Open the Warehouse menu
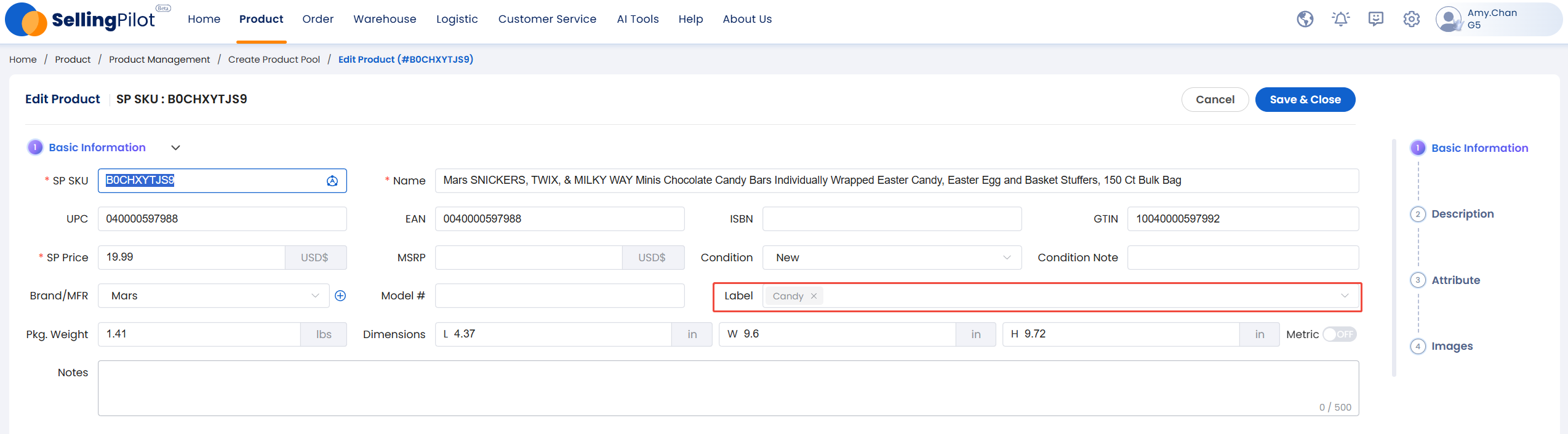This screenshot has height=434, width=1568. pyautogui.click(x=385, y=19)
